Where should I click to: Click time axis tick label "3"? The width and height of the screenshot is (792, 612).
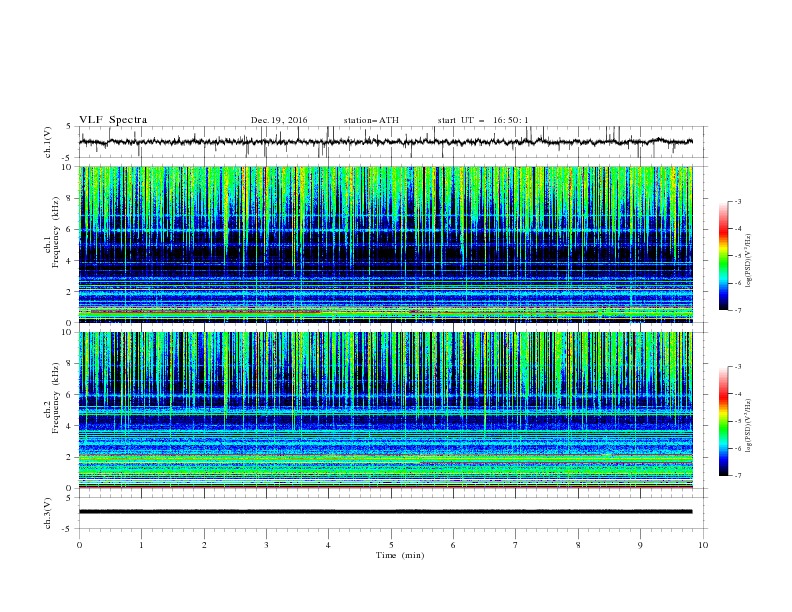(266, 545)
